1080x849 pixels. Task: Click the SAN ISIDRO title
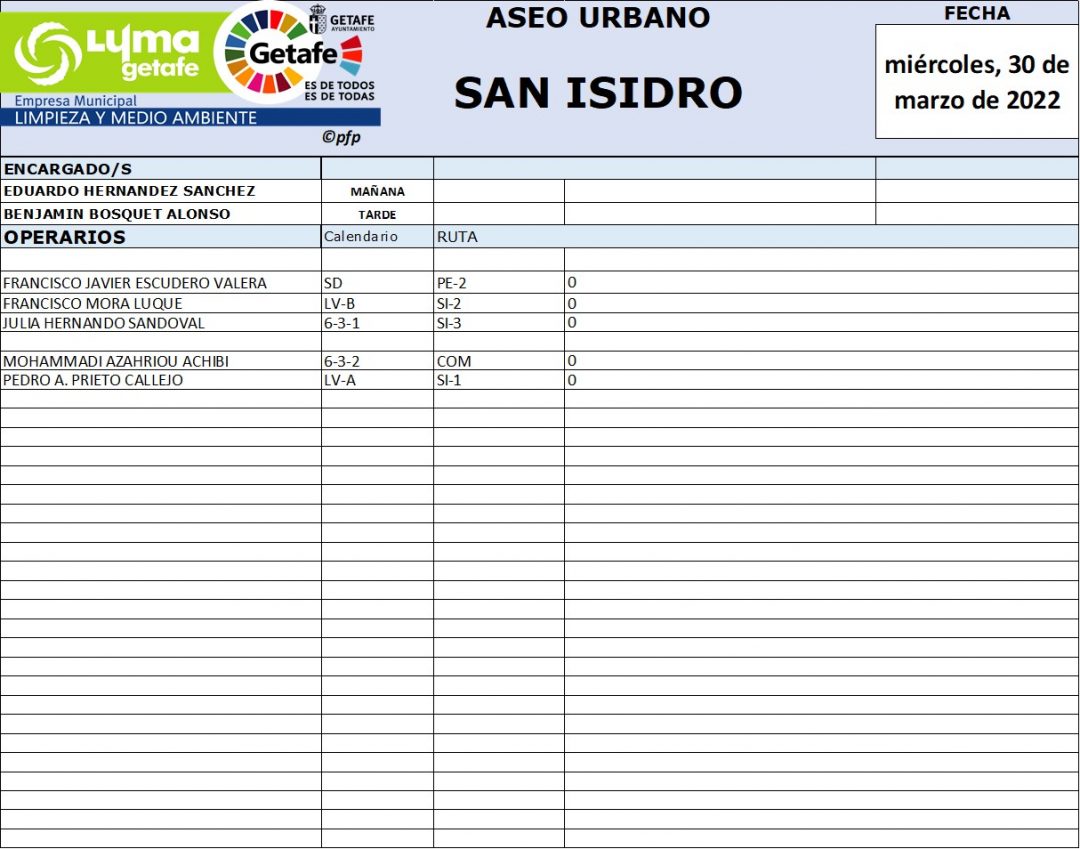597,93
